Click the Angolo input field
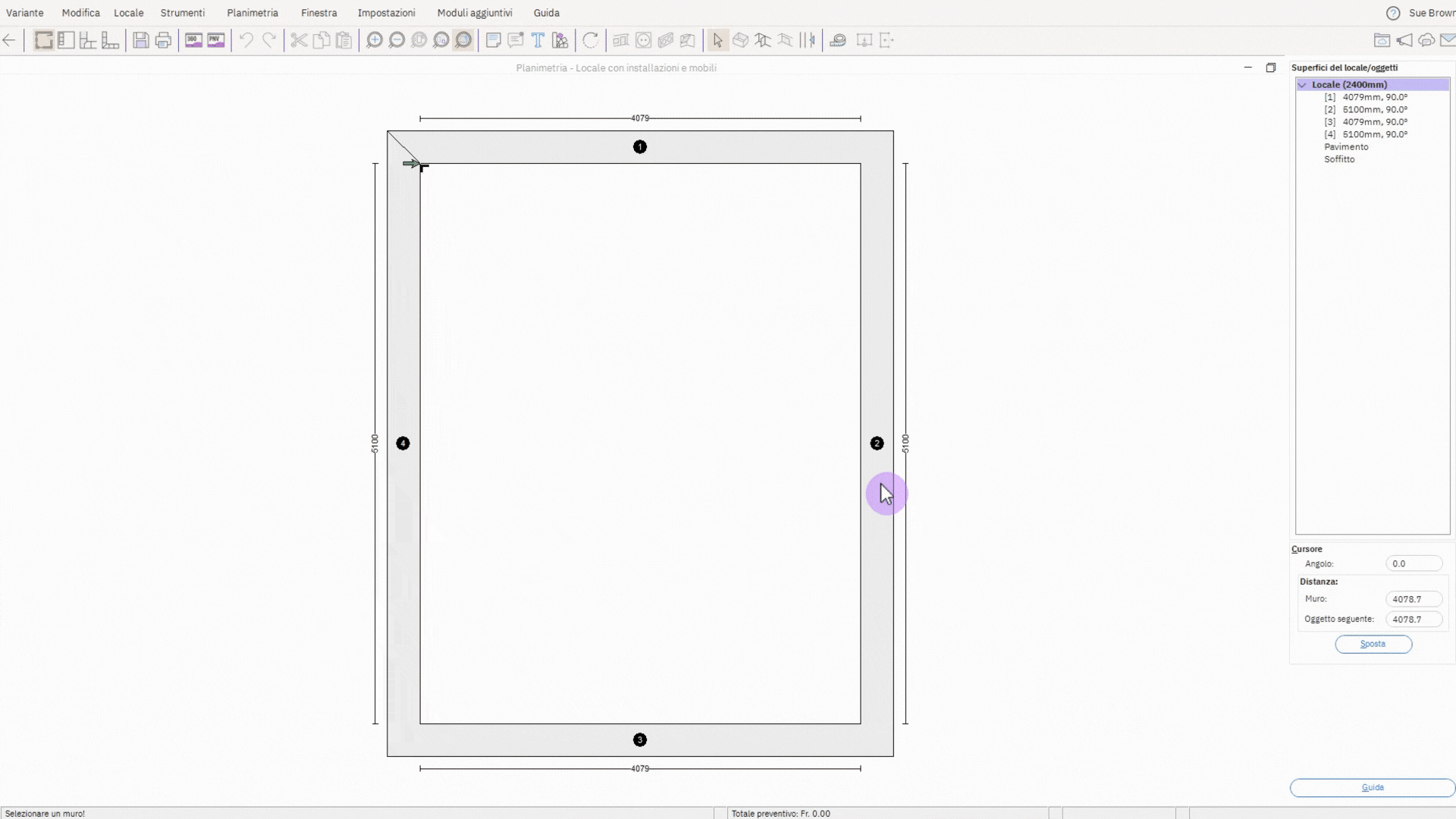Image resolution: width=1456 pixels, height=819 pixels. pyautogui.click(x=1413, y=563)
